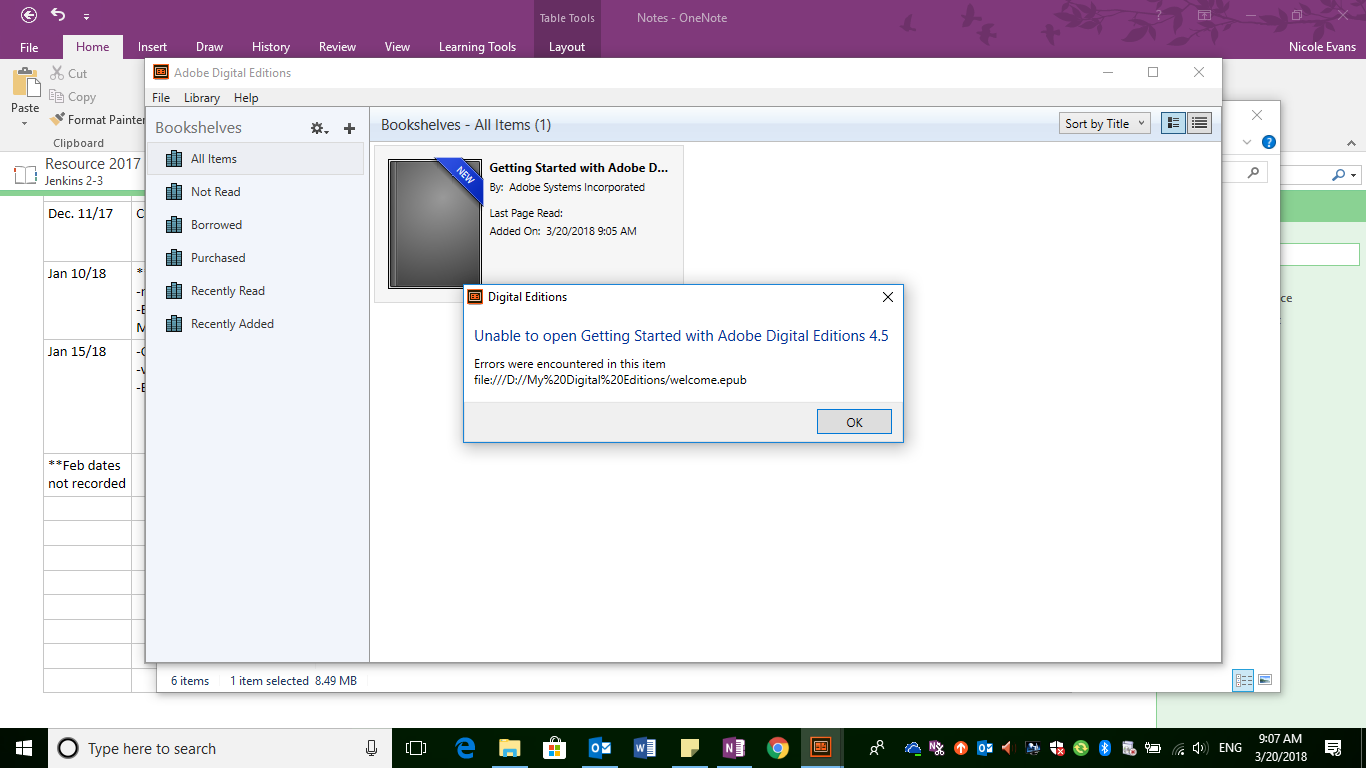The height and width of the screenshot is (768, 1366).
Task: Switch to list view in Digital Editions
Action: (x=1199, y=123)
